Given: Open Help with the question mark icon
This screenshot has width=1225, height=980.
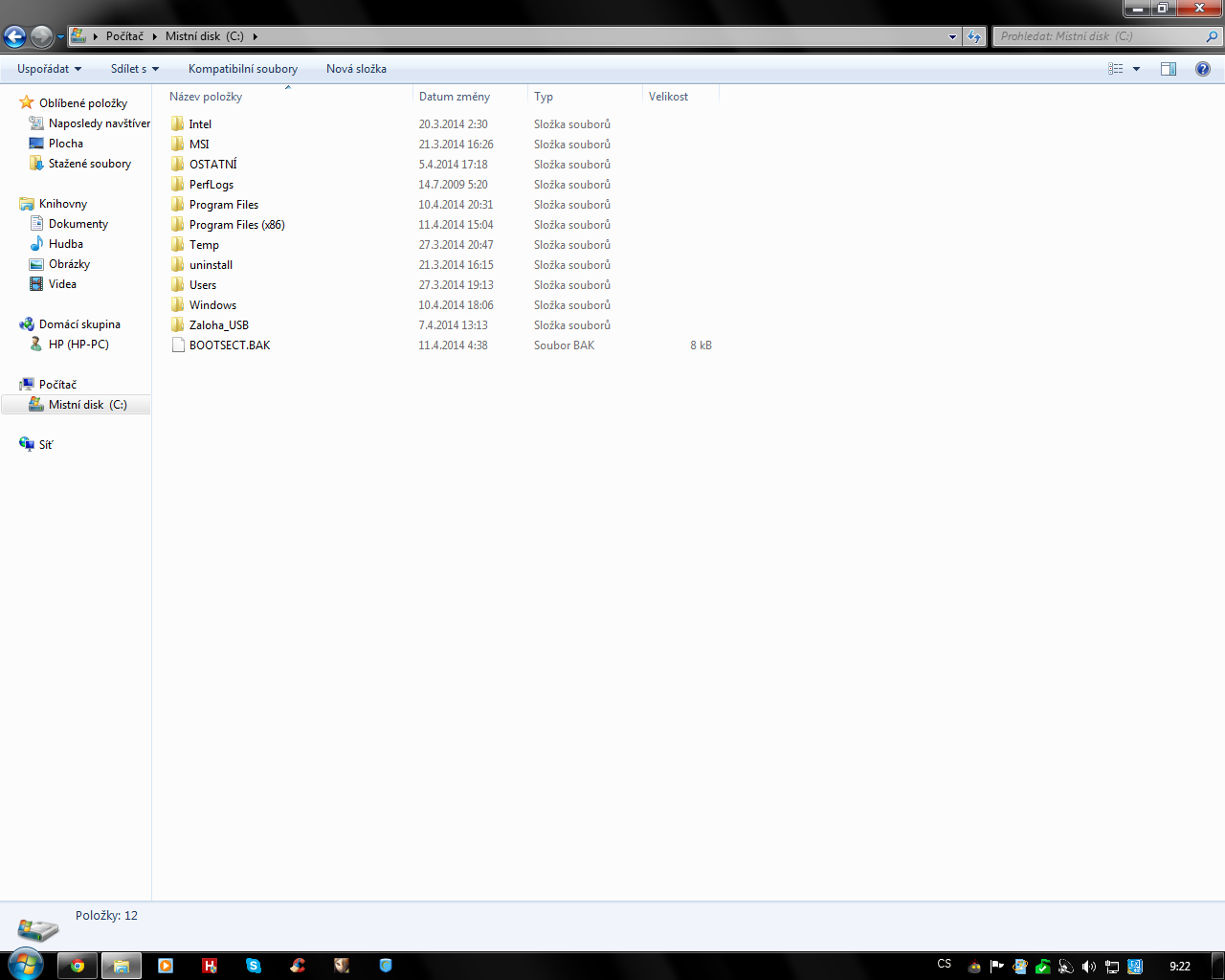Looking at the screenshot, I should (x=1203, y=69).
